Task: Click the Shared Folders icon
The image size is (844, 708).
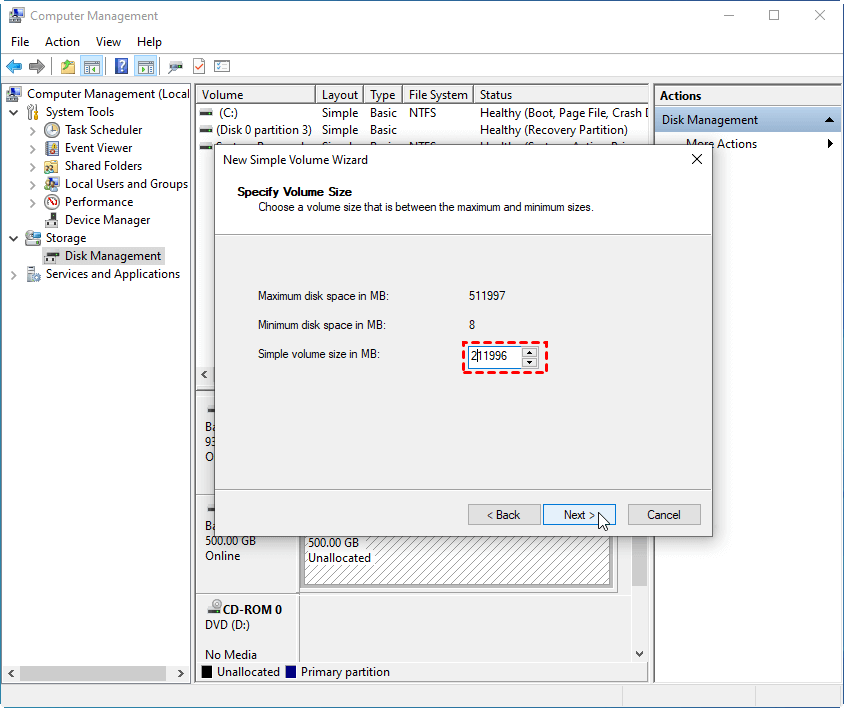Action: point(51,166)
